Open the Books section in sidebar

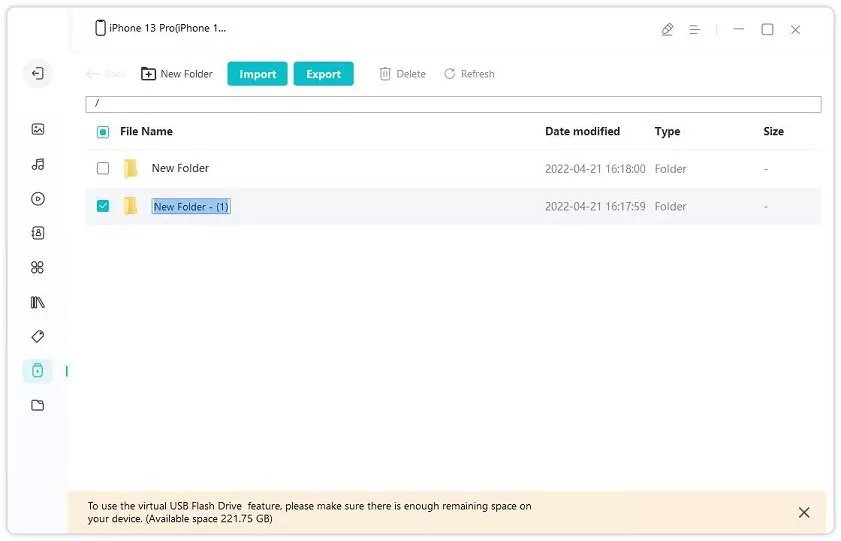[x=38, y=302]
